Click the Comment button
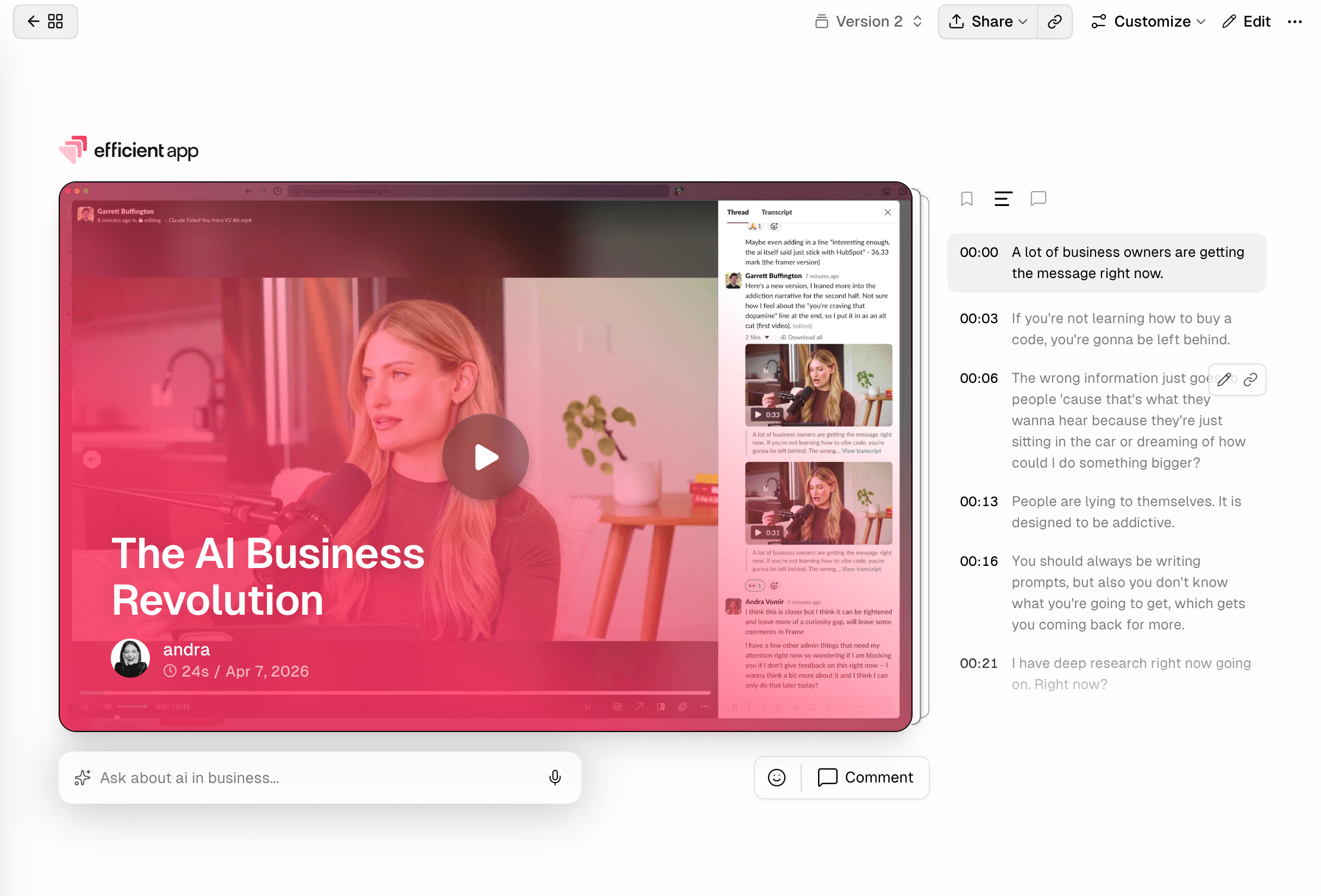Screen dimensions: 1321x896 pos(866,778)
